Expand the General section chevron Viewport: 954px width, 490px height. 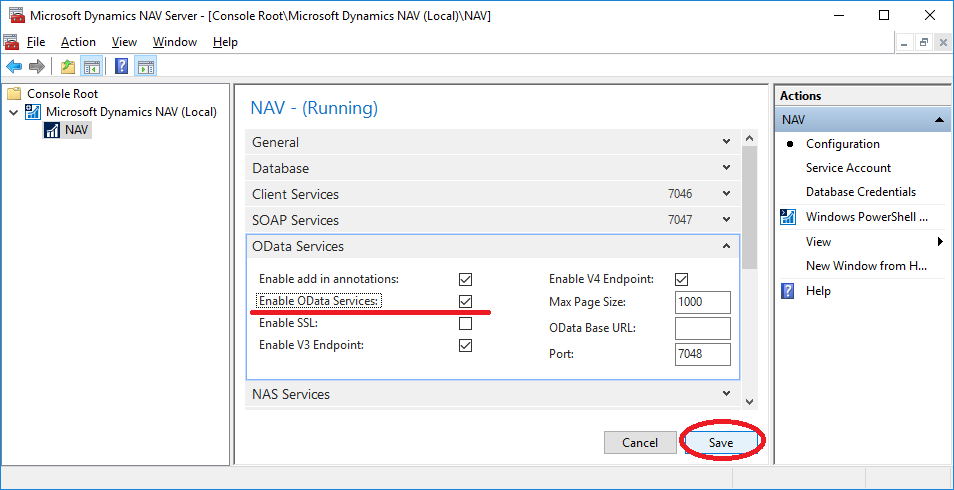[x=726, y=141]
